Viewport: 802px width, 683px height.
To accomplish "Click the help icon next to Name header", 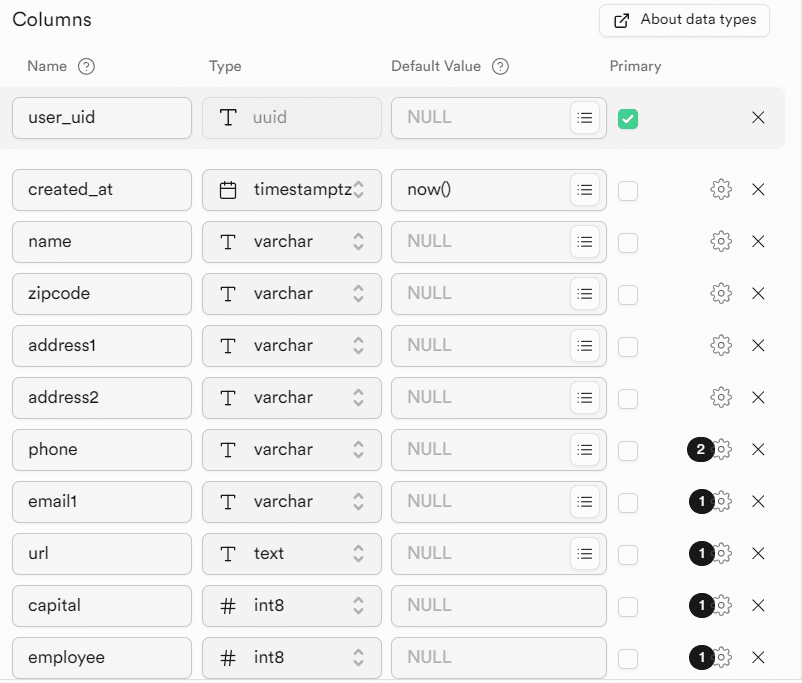I will [87, 67].
